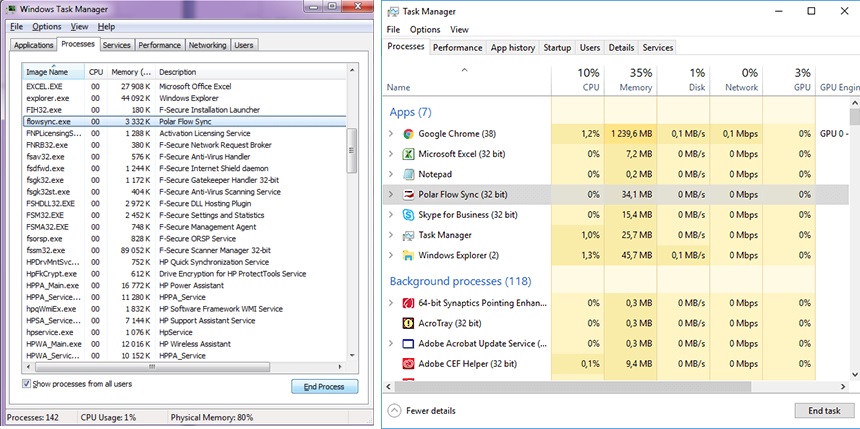
Task: Open the Services tab in Windows Task Manager
Action: [x=116, y=45]
